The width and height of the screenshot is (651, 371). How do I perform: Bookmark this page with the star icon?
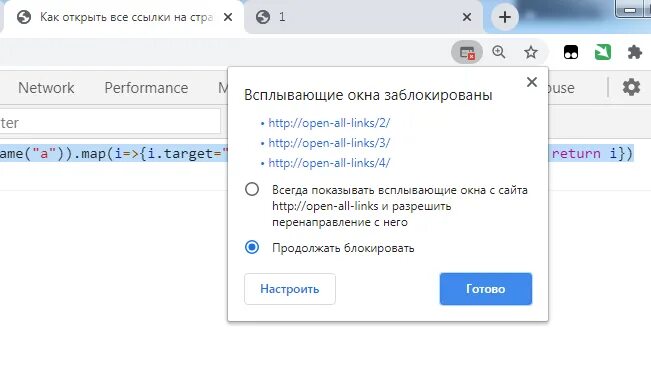(531, 52)
